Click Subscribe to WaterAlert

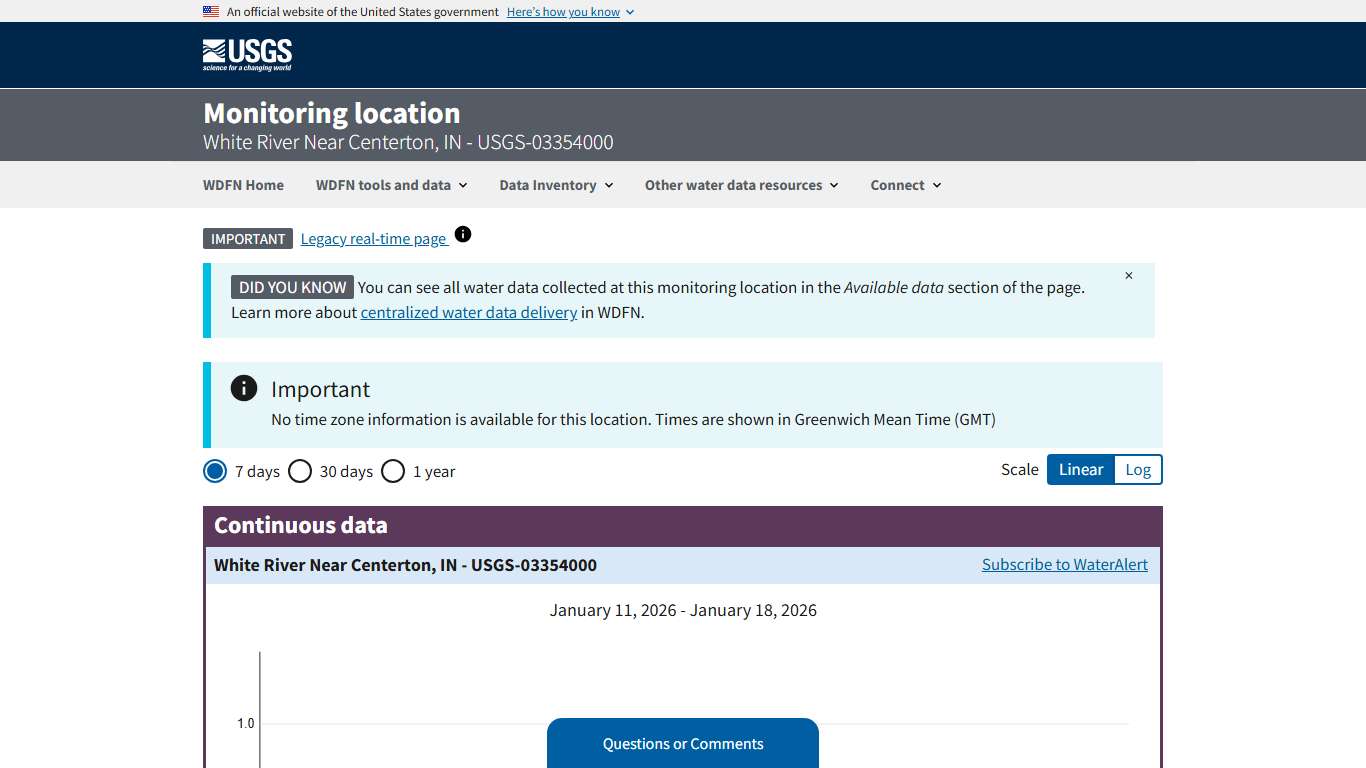coord(1064,565)
